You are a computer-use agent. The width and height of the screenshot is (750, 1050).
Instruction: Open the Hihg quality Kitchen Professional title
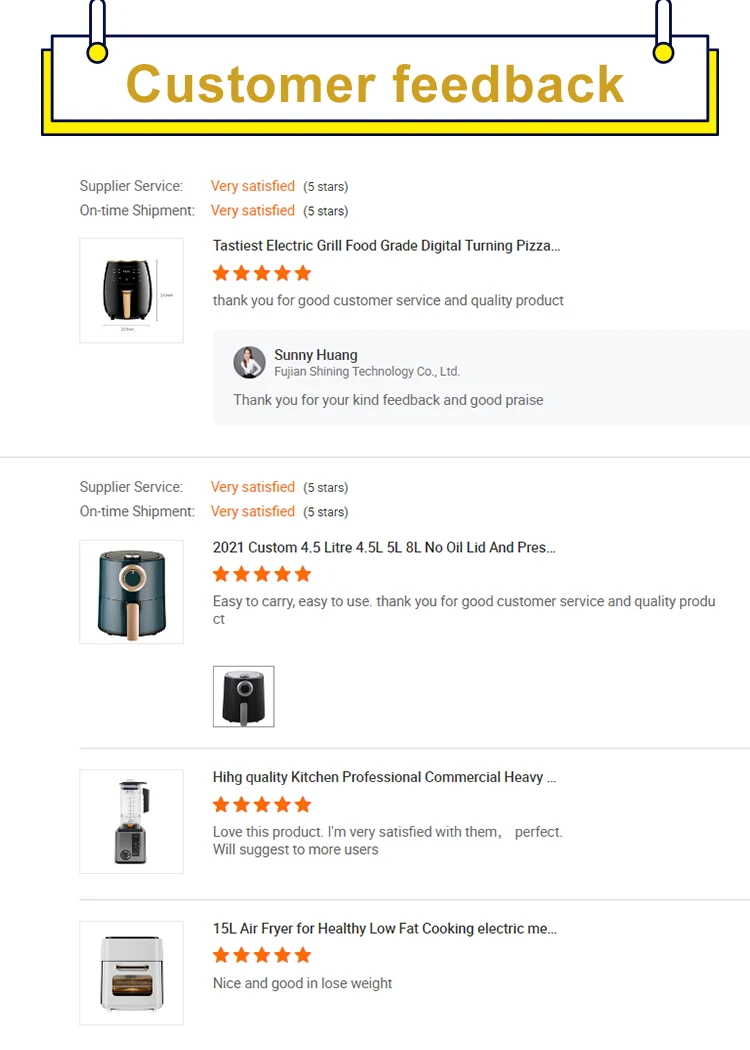[384, 777]
